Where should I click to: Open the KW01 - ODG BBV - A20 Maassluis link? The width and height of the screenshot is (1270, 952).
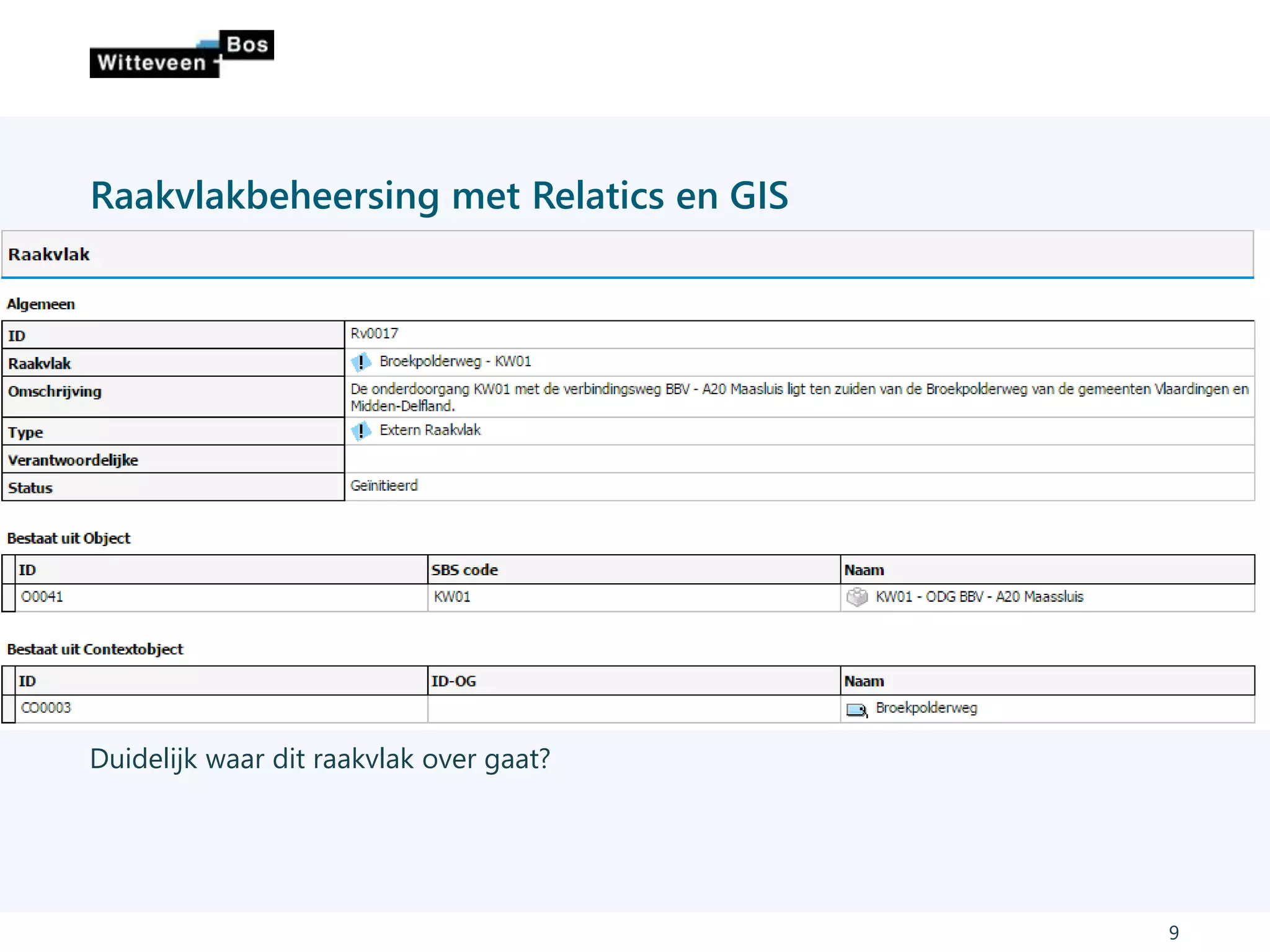click(979, 597)
